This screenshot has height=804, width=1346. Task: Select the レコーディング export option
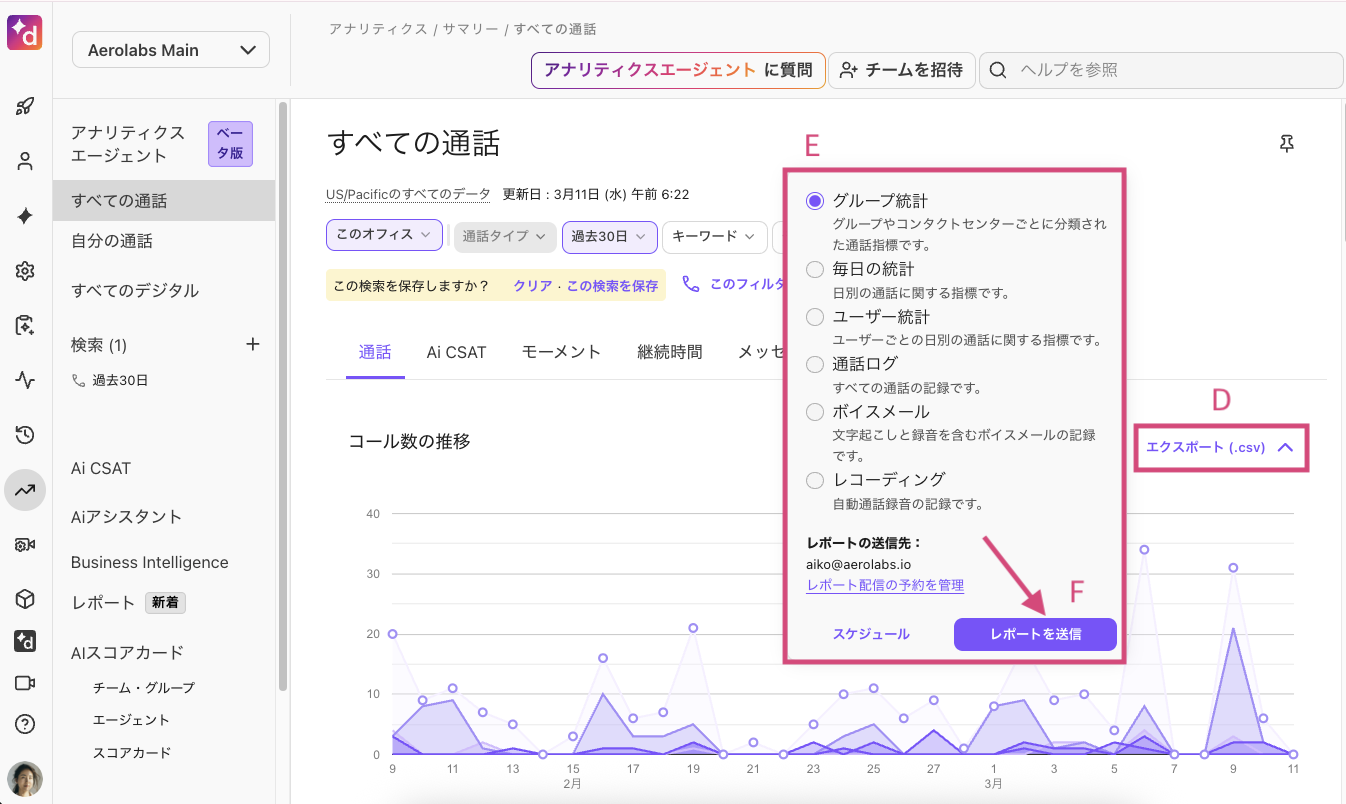point(815,480)
